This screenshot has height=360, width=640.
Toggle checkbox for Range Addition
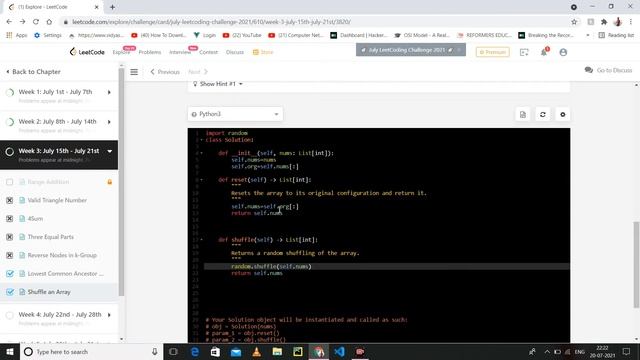(10, 182)
